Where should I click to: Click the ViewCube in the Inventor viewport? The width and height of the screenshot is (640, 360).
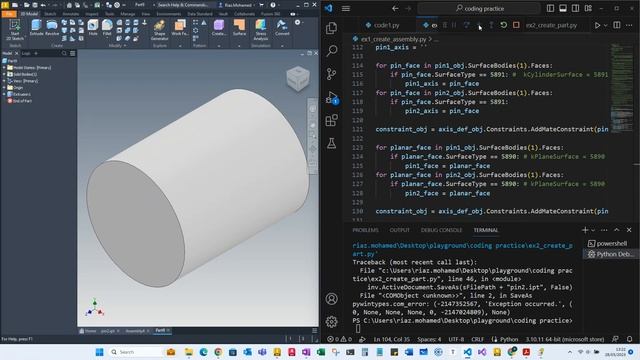click(298, 78)
